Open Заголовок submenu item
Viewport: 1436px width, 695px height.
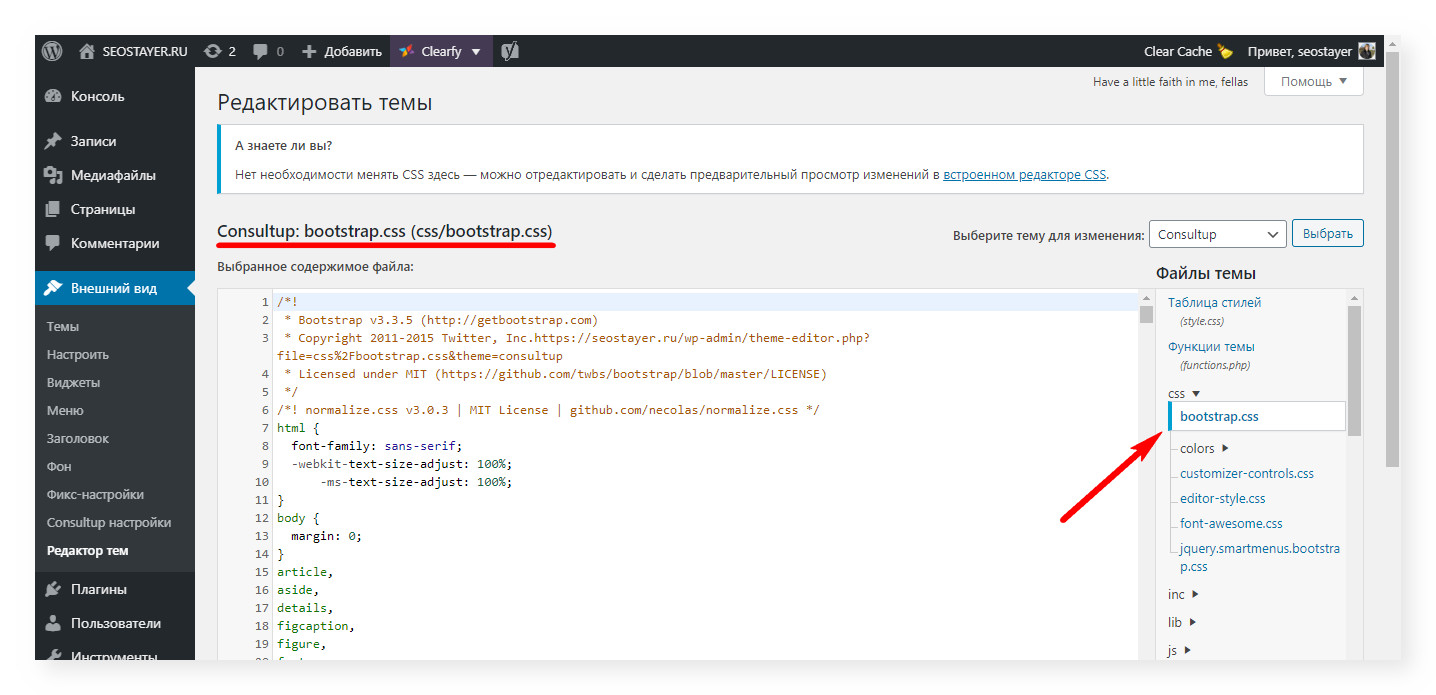coord(78,438)
